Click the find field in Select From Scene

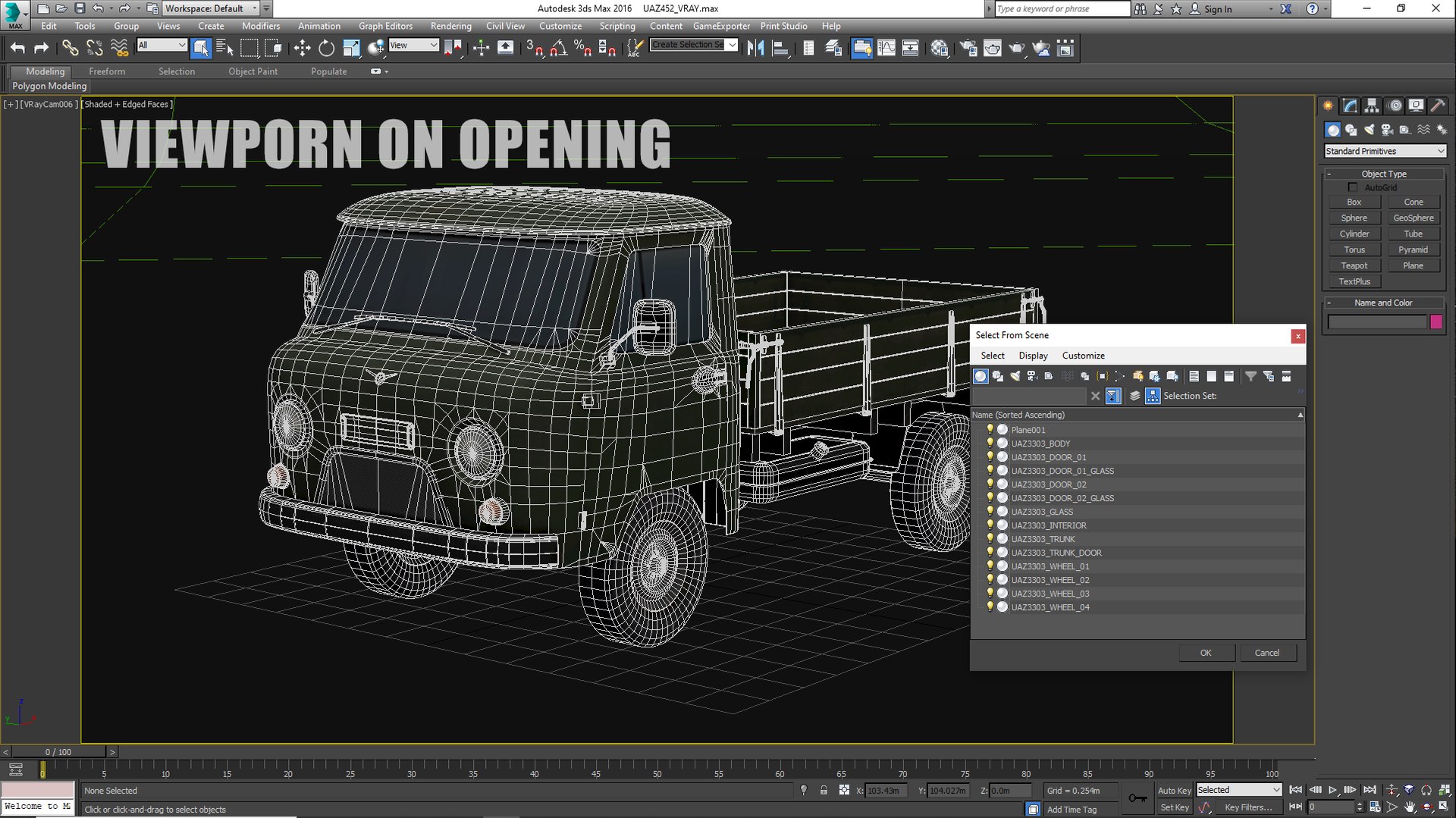click(1029, 396)
